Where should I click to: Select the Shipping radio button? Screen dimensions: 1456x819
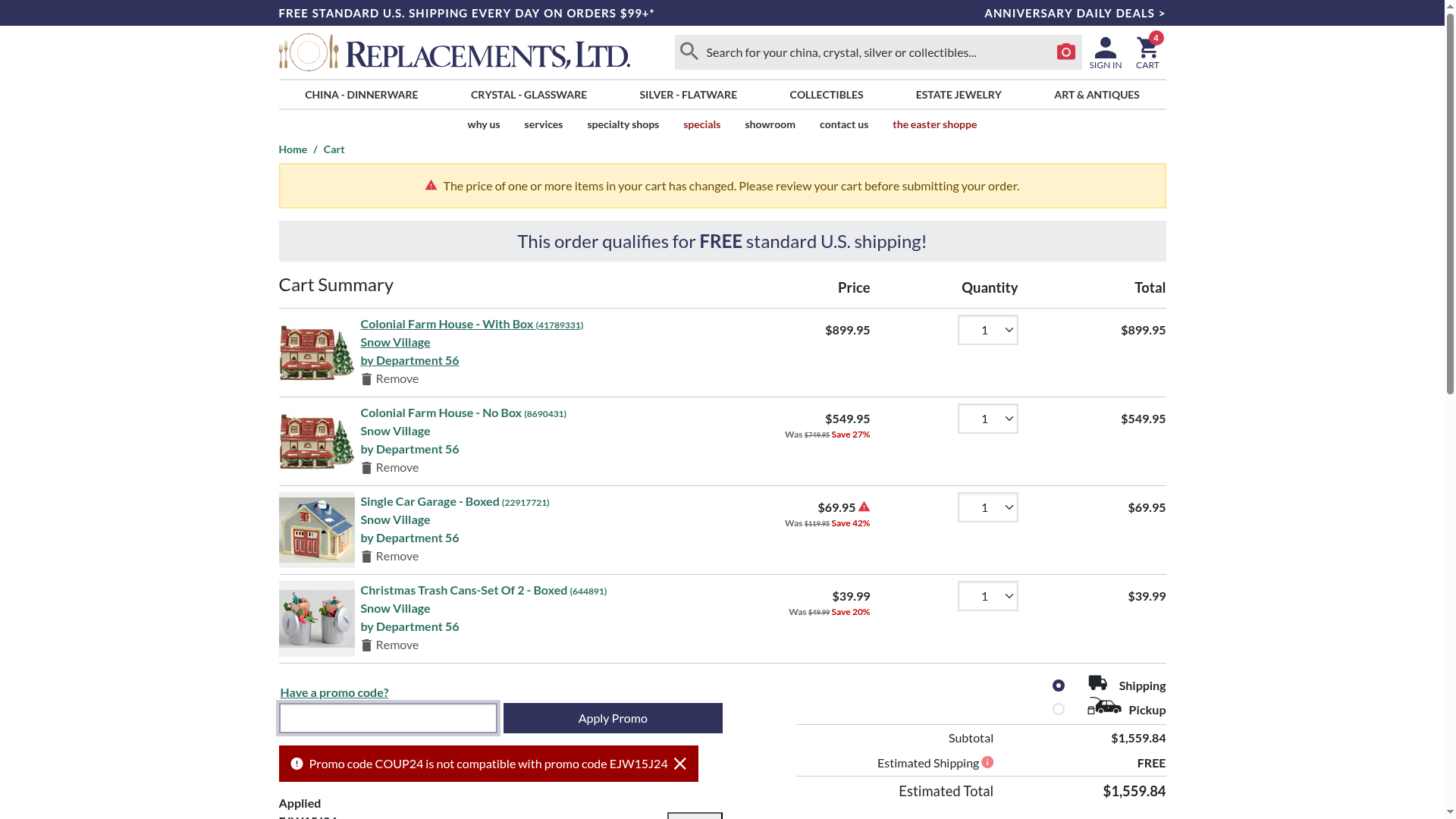(x=1059, y=686)
